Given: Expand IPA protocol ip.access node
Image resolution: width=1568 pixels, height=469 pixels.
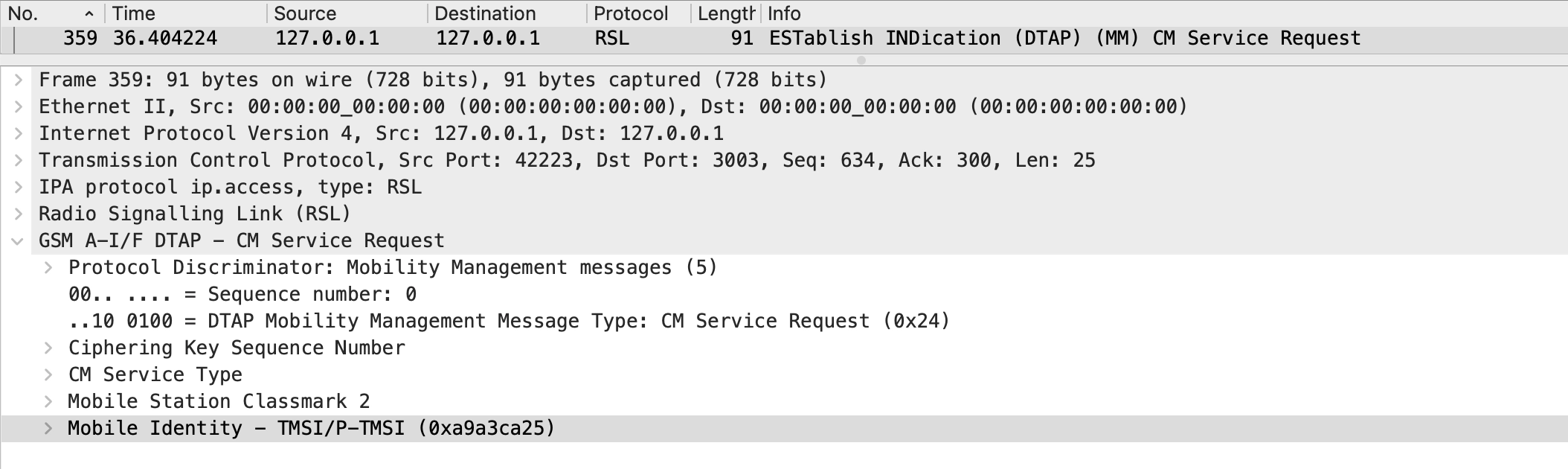Looking at the screenshot, I should [x=18, y=187].
